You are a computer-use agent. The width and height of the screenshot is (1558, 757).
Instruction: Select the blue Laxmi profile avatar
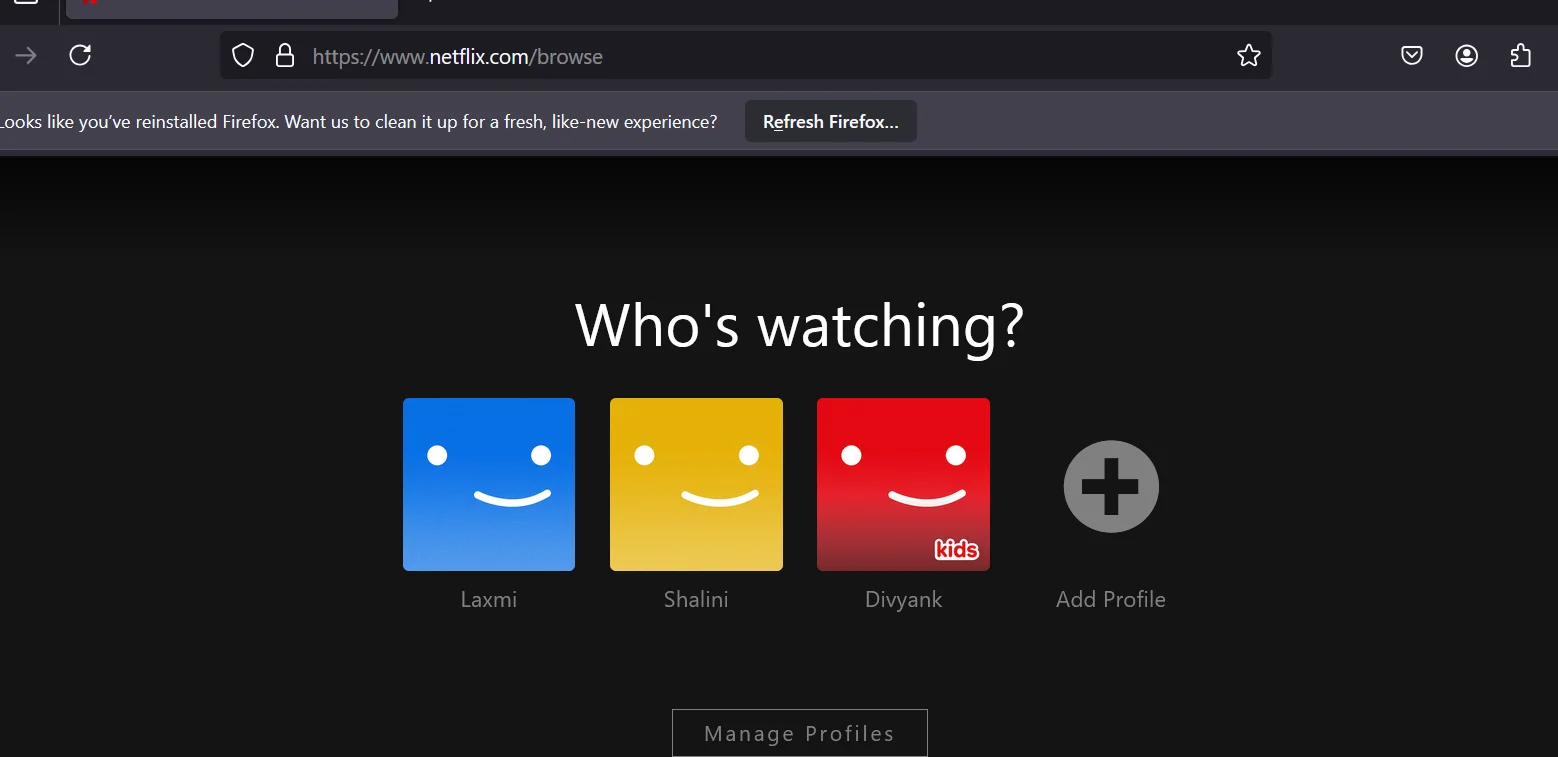[x=489, y=485]
